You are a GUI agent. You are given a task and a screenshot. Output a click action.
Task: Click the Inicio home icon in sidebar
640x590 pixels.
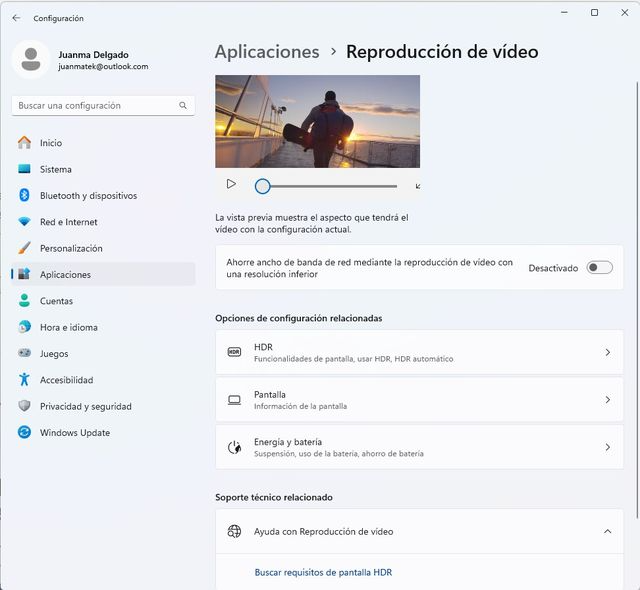24,143
